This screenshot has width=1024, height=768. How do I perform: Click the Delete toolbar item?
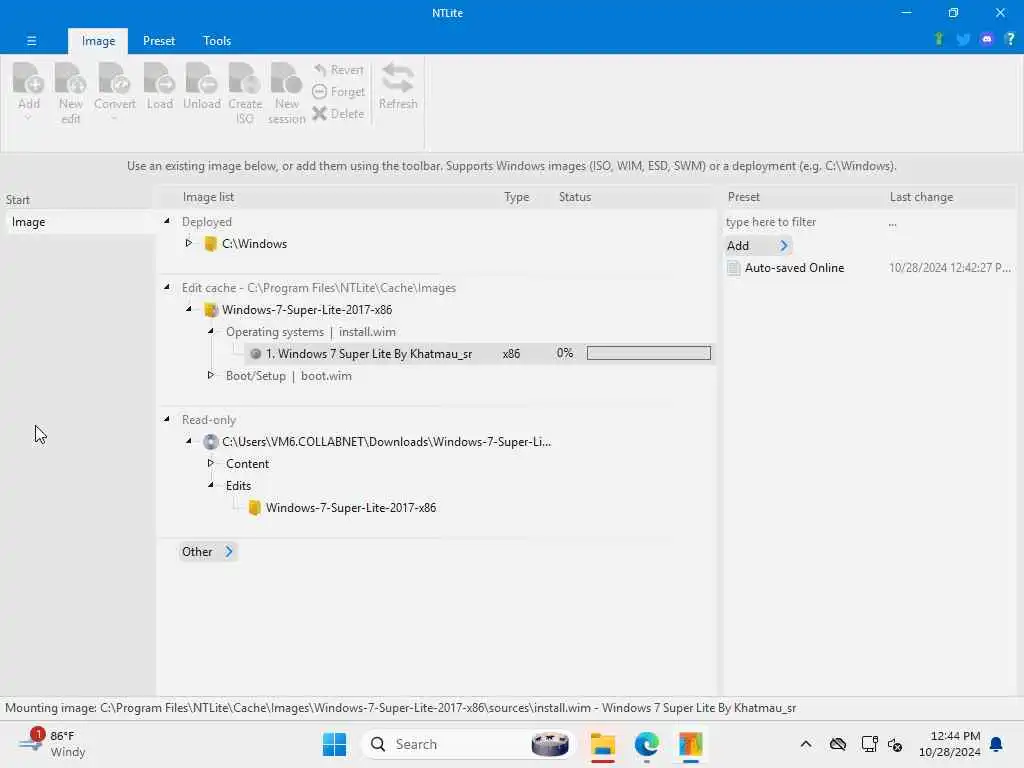point(338,114)
